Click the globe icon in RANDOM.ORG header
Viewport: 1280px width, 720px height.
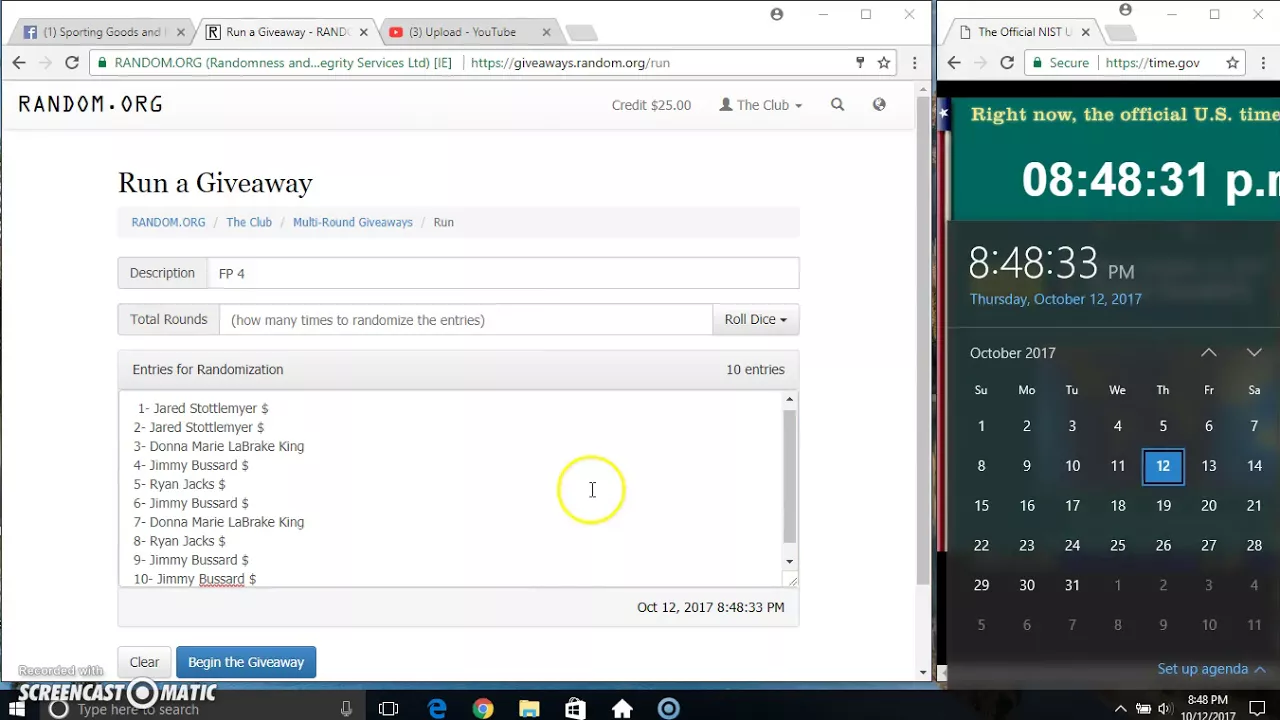[x=879, y=104]
